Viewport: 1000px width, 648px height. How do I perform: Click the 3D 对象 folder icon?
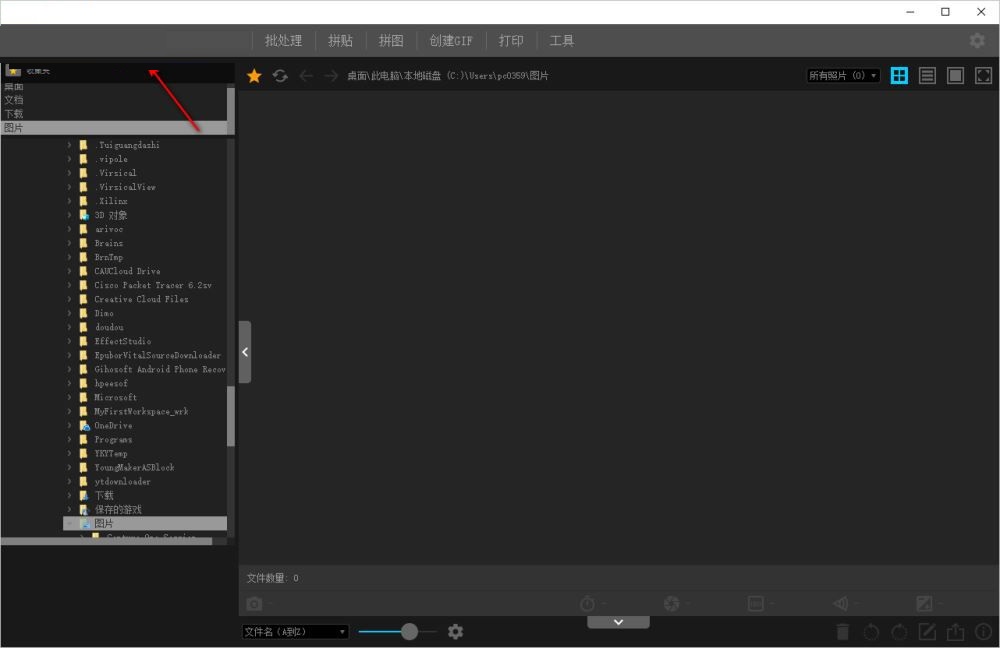[x=84, y=215]
